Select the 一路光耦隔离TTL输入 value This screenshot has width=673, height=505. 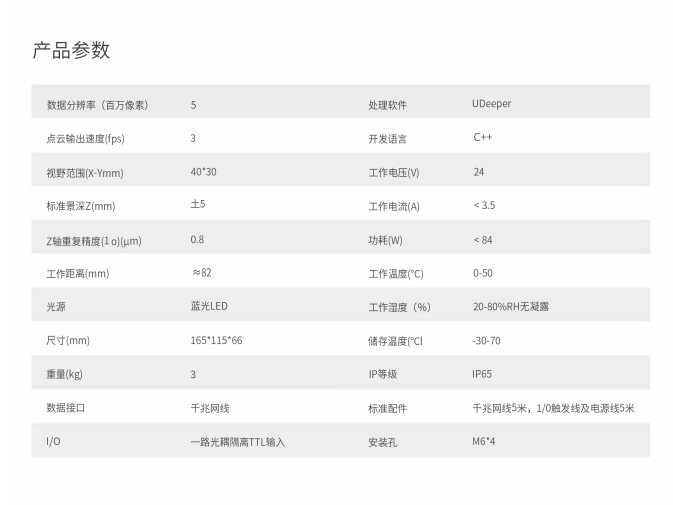pos(237,441)
